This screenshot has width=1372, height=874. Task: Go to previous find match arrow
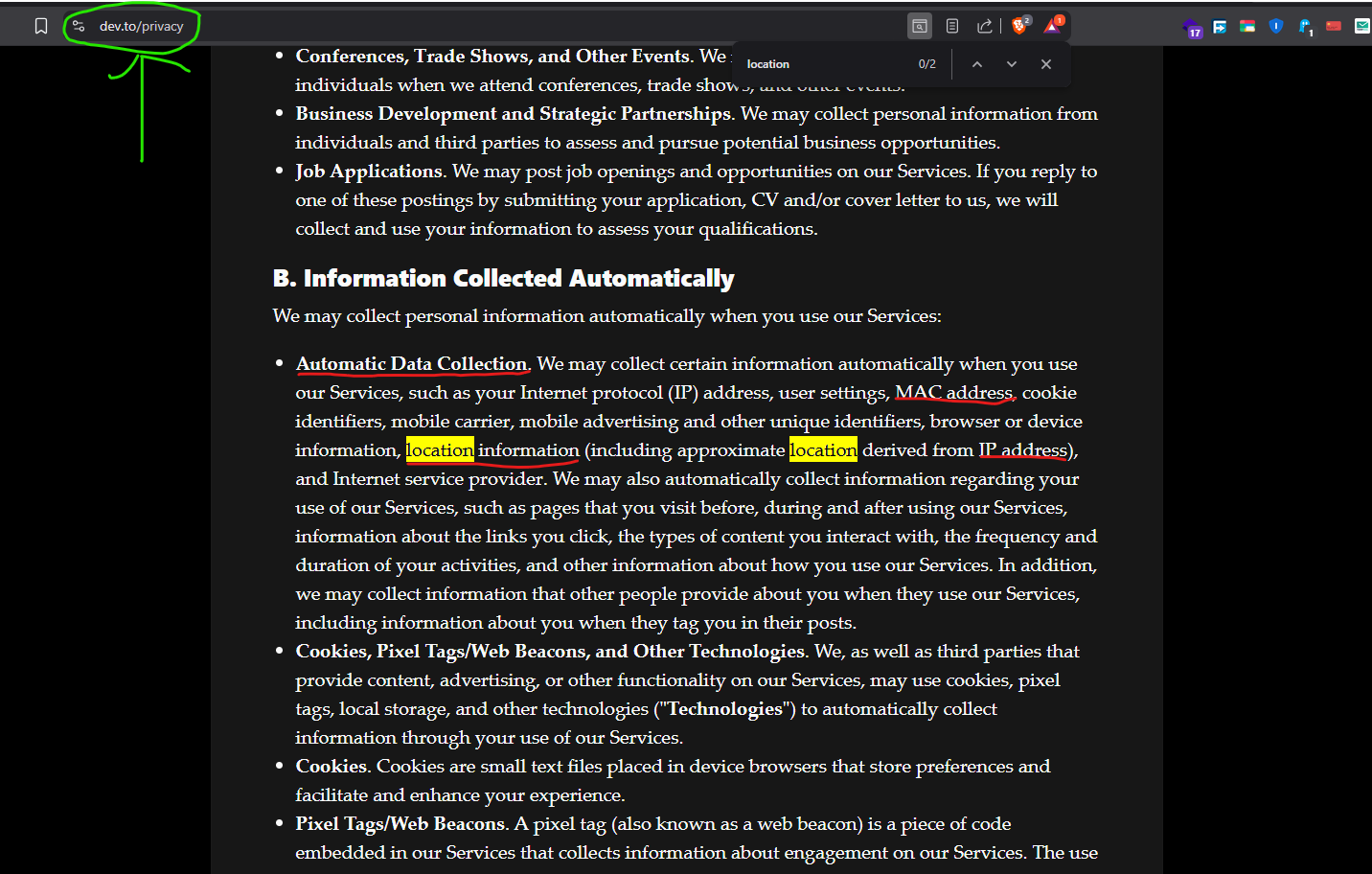click(977, 64)
